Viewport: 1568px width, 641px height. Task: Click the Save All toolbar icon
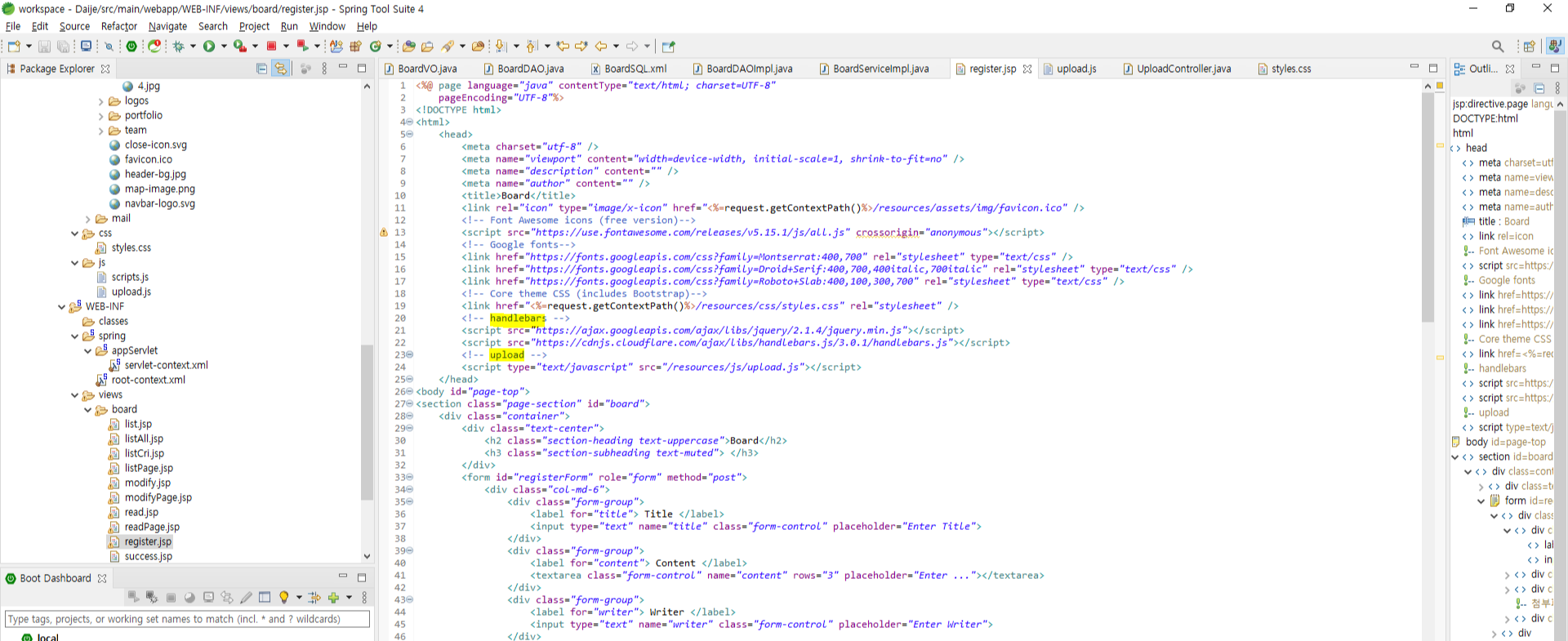click(63, 47)
